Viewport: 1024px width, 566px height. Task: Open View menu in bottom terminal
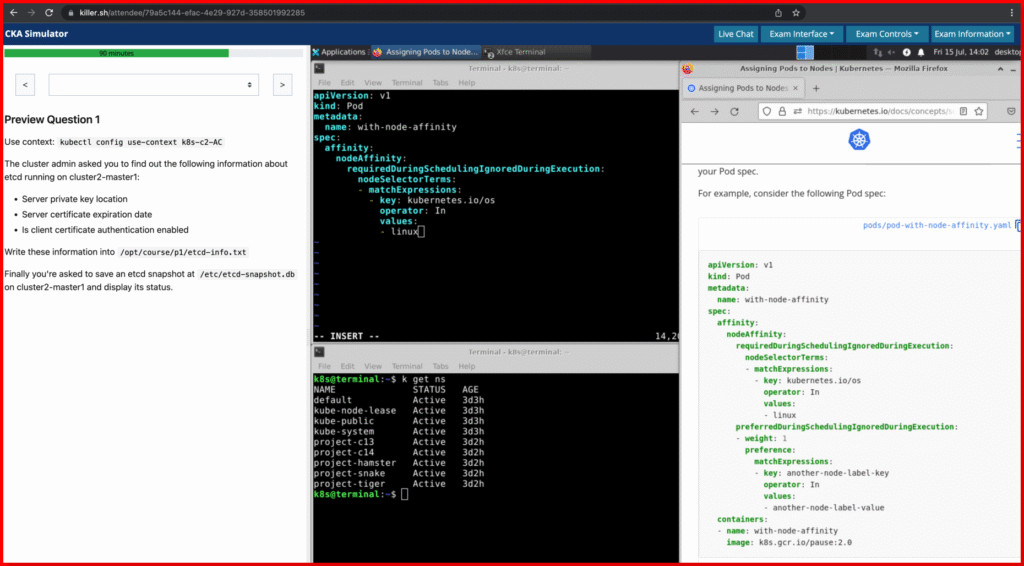click(x=373, y=366)
